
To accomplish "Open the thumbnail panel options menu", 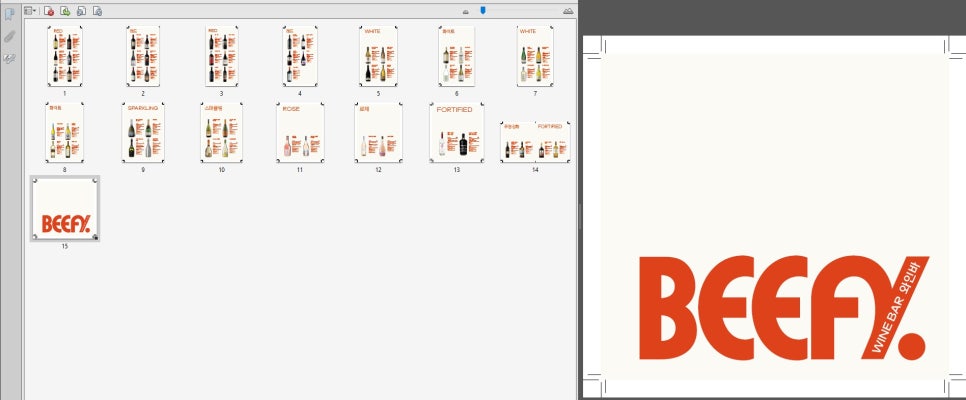I will click(x=30, y=10).
